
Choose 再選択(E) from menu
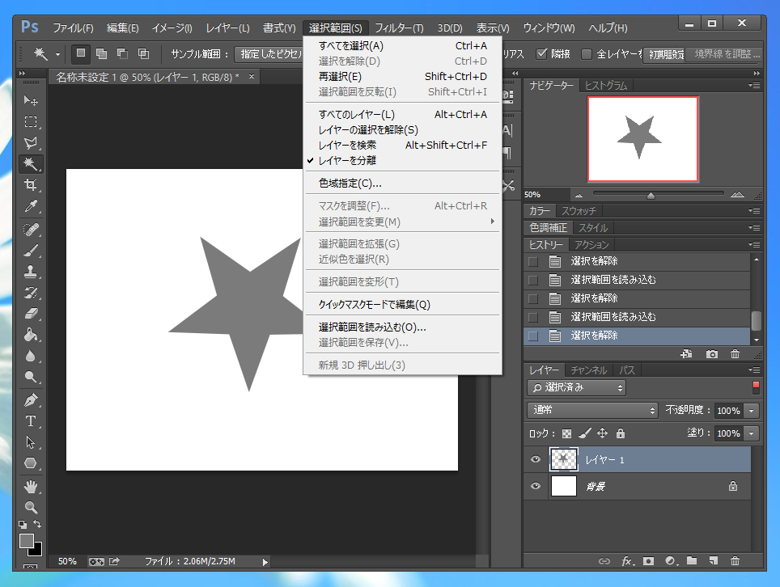point(403,77)
